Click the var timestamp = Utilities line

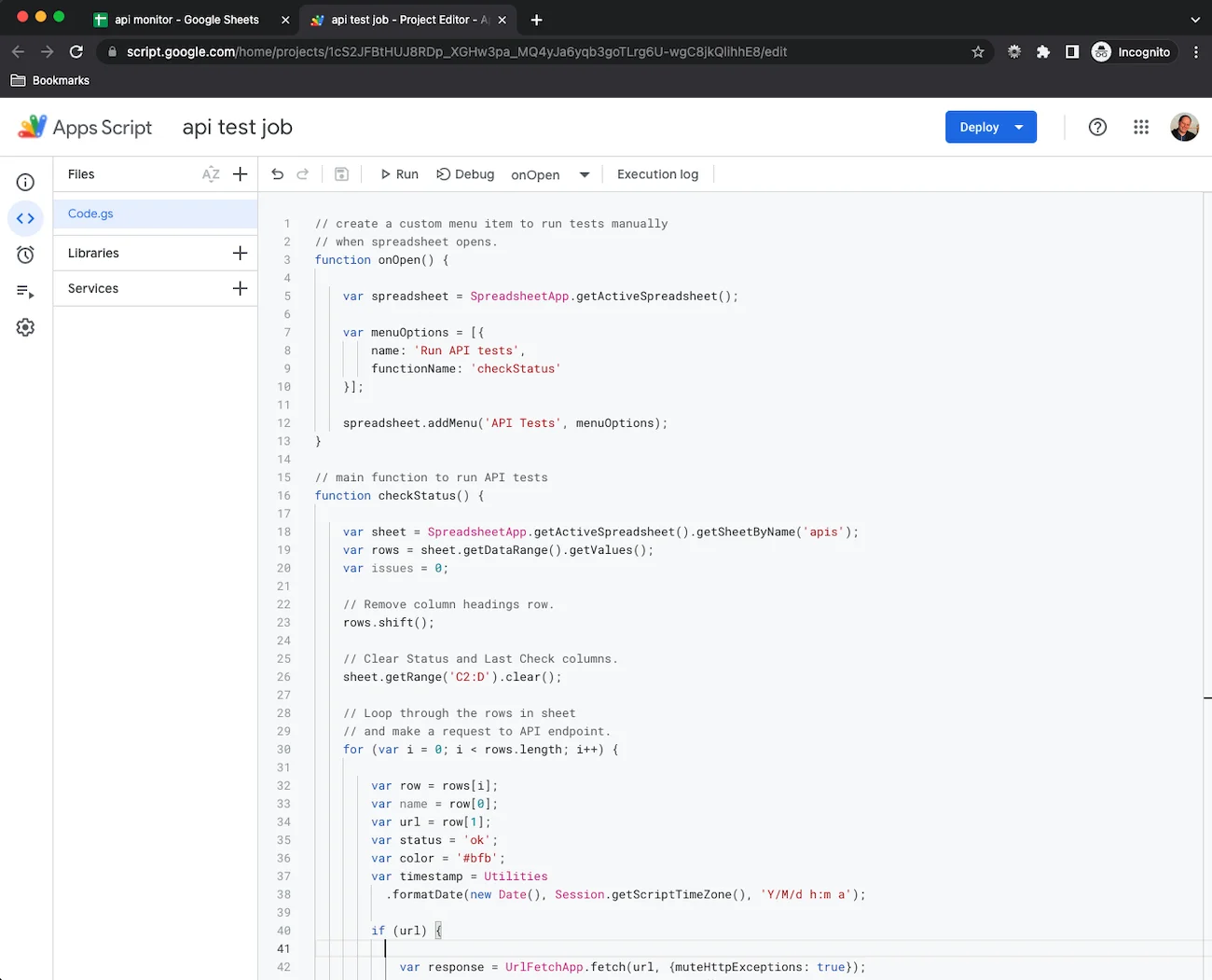460,876
